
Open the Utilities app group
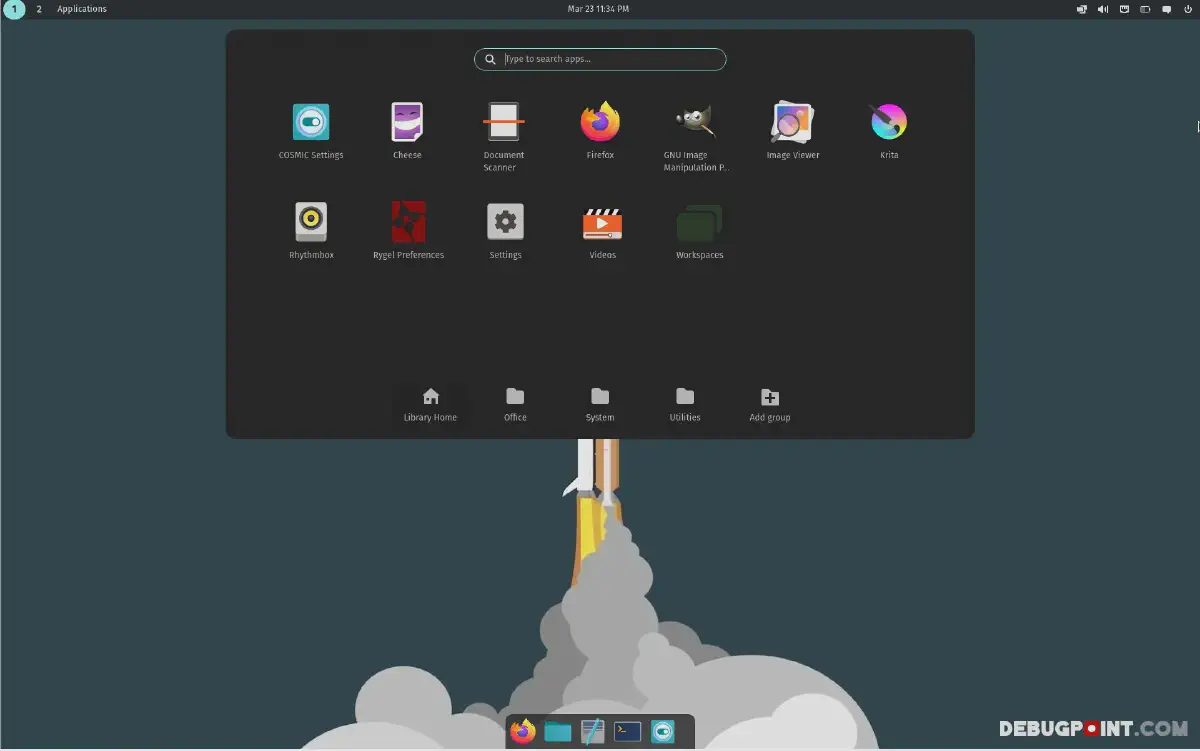[x=684, y=403]
